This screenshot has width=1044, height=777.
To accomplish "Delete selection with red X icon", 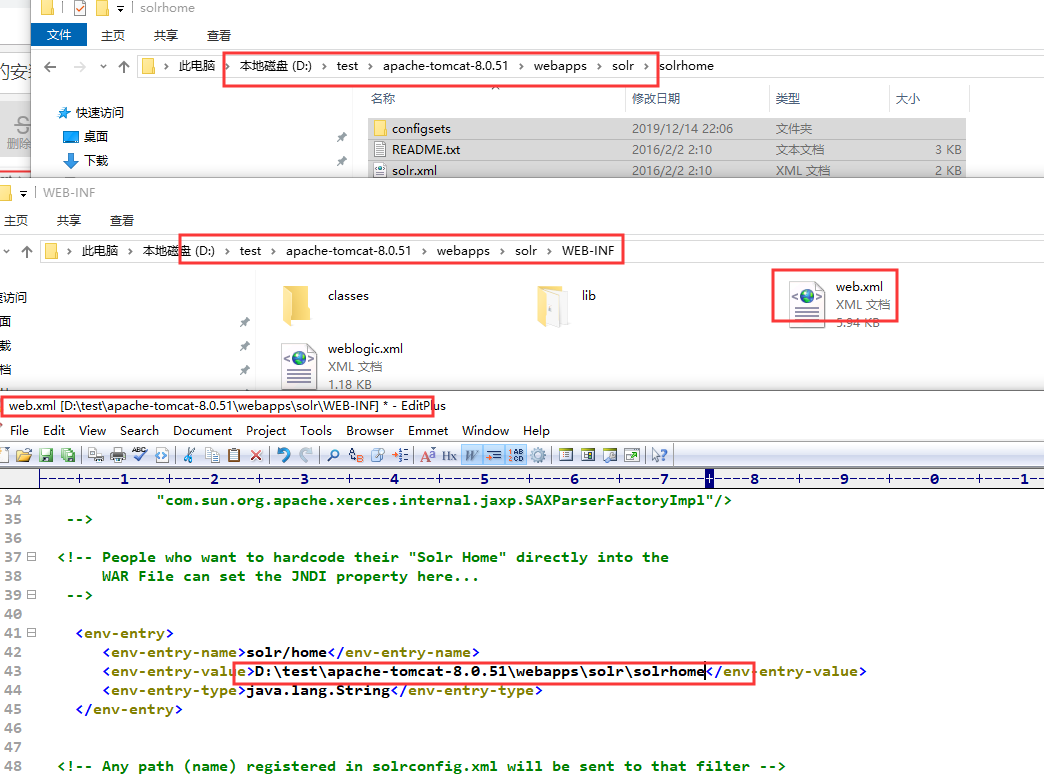I will [x=256, y=455].
